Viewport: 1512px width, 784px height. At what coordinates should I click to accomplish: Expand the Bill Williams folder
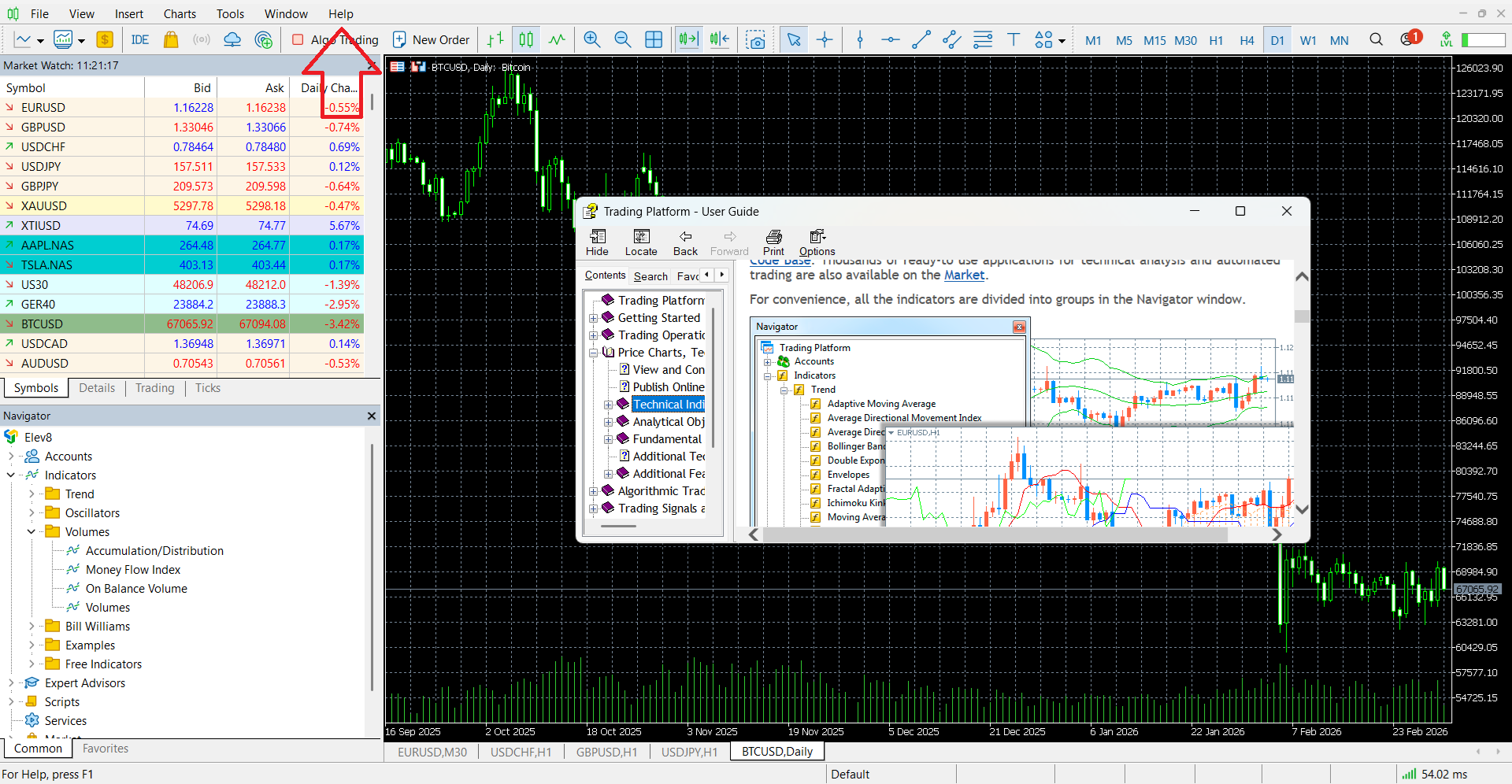31,627
